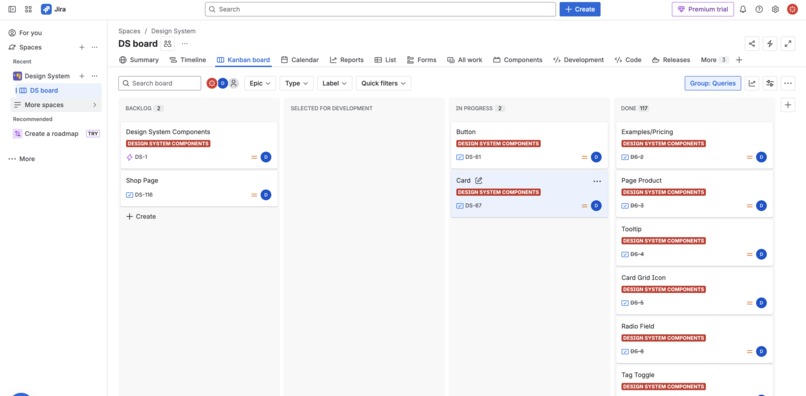Expand More spaces in sidebar
The width and height of the screenshot is (806, 396).
point(56,105)
